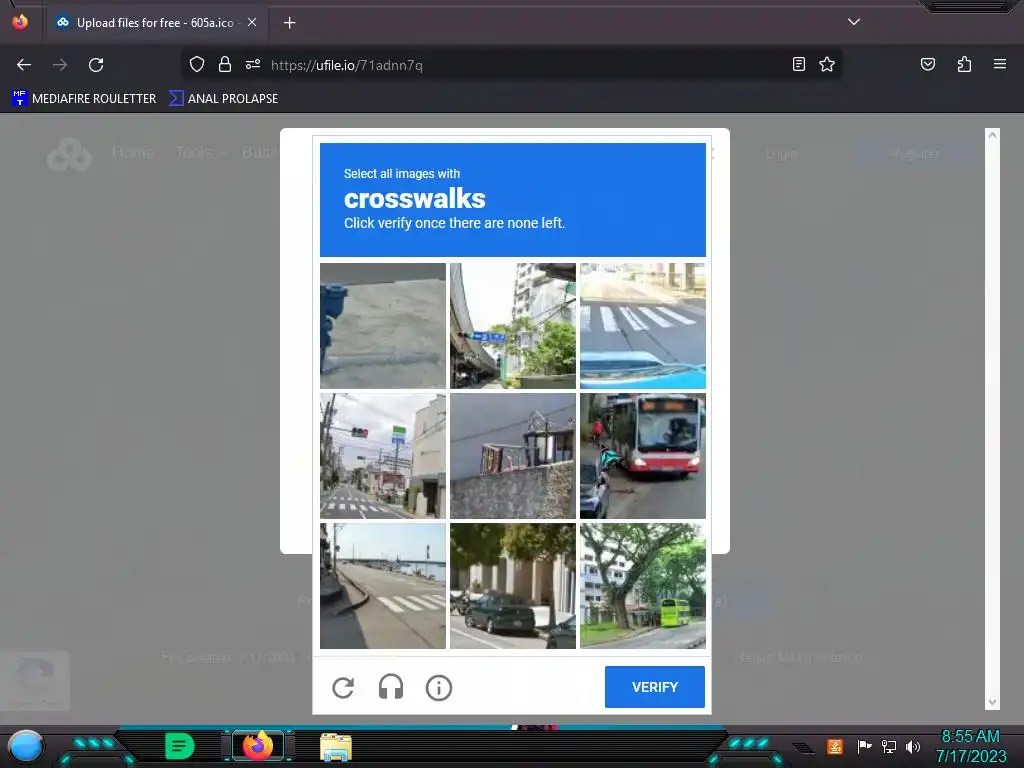
Task: Select the tile with the stone wall and lantern
Action: tap(513, 456)
